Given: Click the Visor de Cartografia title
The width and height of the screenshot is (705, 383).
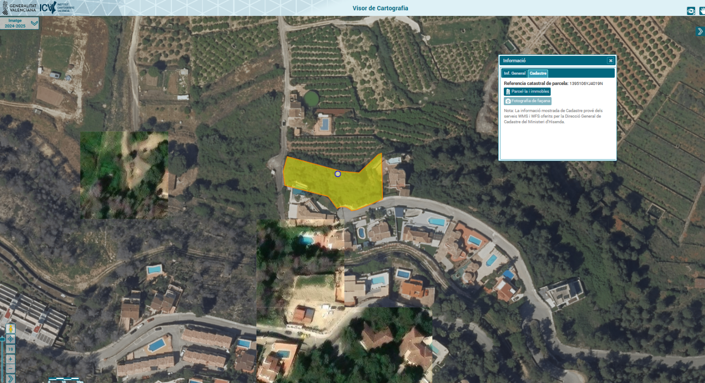Looking at the screenshot, I should click(x=380, y=8).
